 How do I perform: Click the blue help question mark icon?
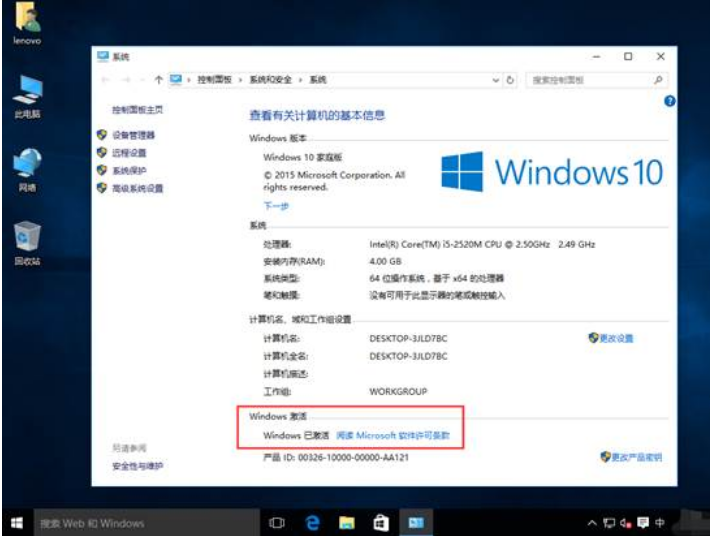tap(669, 101)
